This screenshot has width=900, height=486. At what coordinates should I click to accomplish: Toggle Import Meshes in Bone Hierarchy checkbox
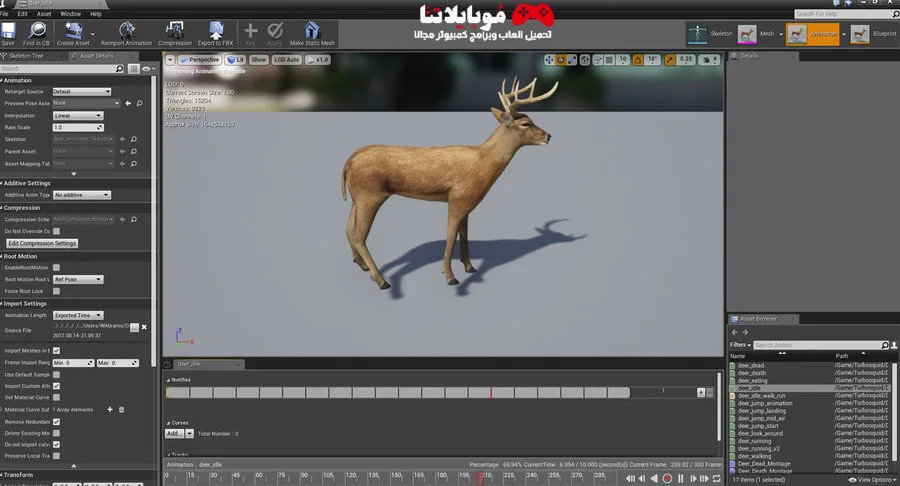(56, 351)
